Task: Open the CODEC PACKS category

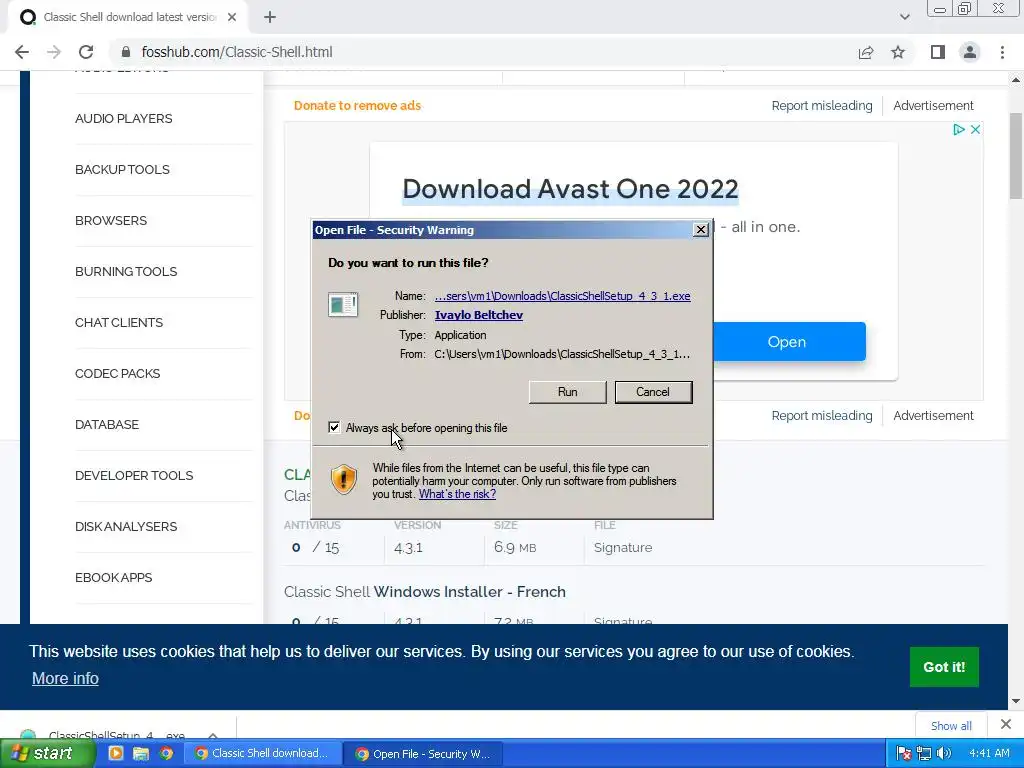Action: (x=118, y=374)
